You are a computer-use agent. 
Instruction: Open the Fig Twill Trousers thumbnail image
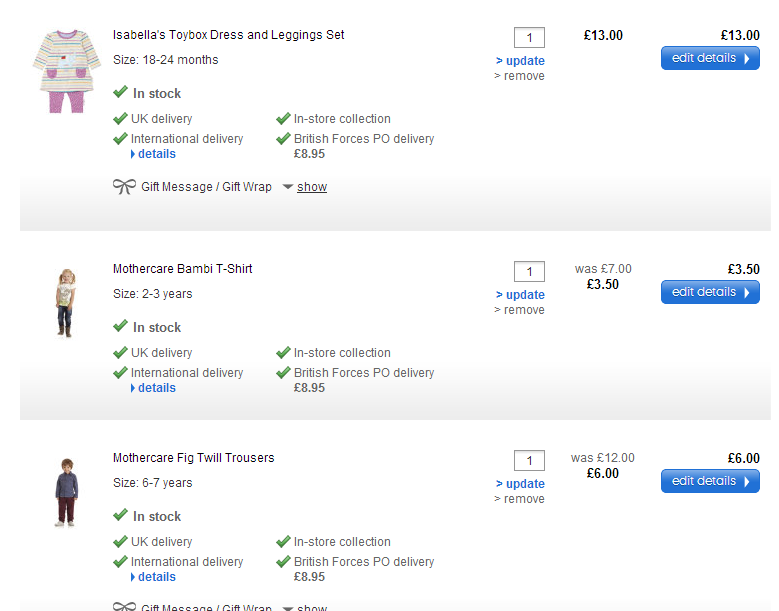click(x=67, y=492)
